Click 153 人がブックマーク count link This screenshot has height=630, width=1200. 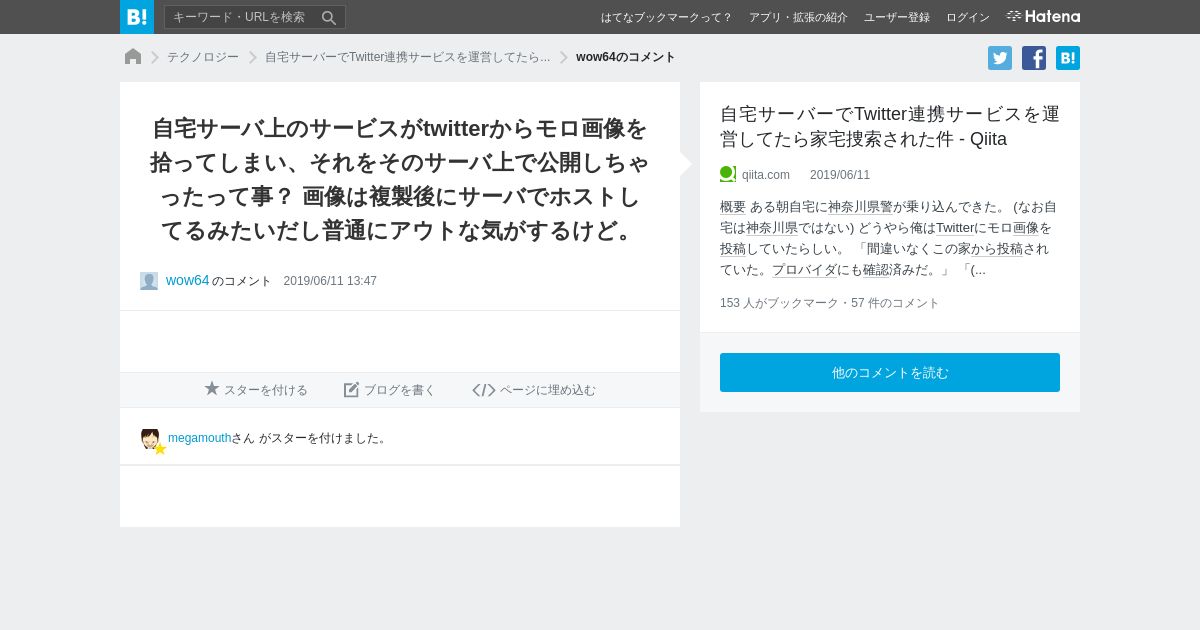(x=780, y=303)
